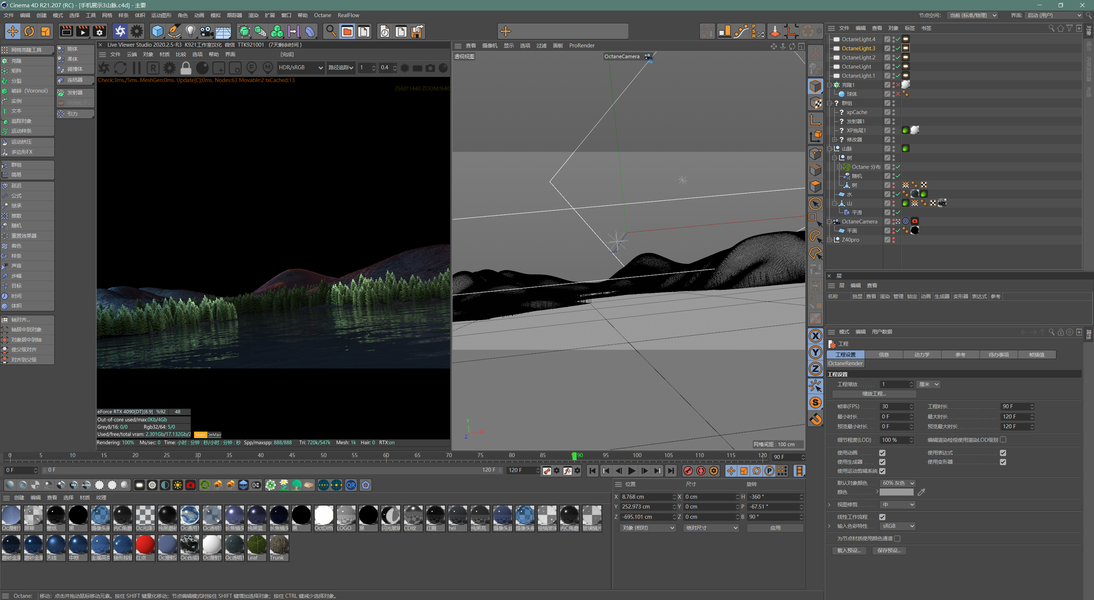1094x600 pixels.
Task: Open the object coordinate mode dropdown
Action: click(648, 528)
